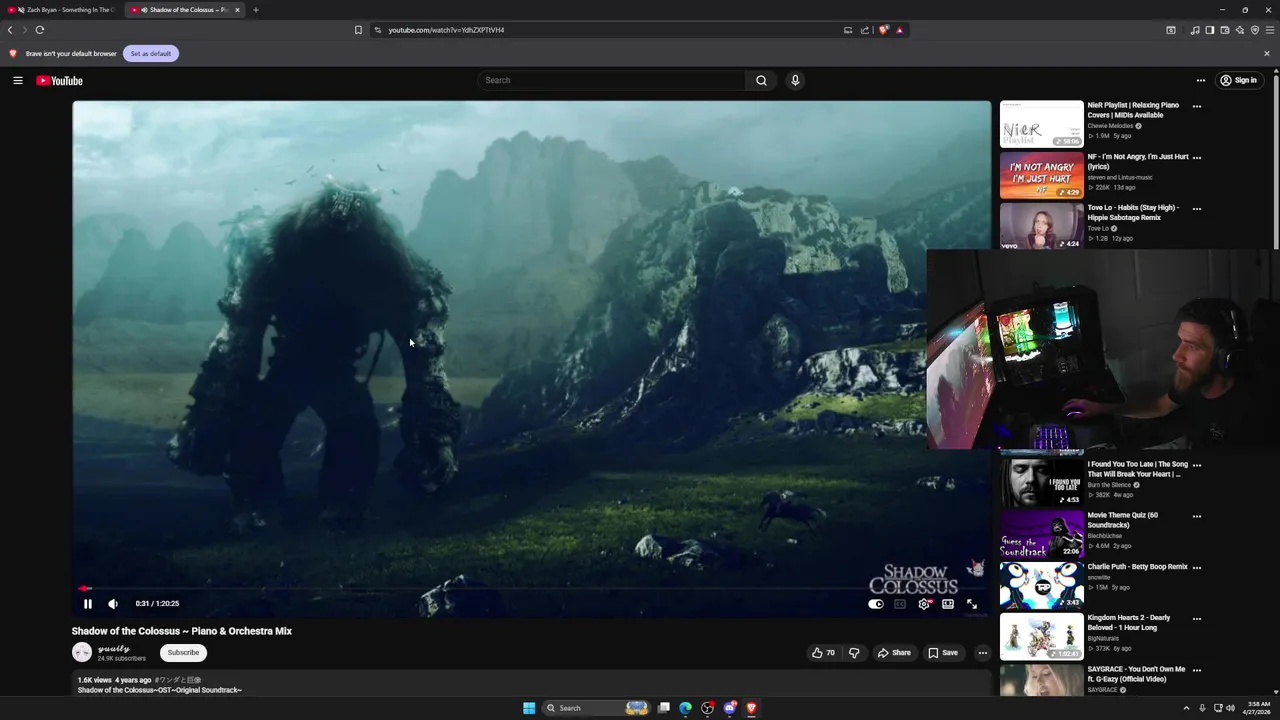1280x720 pixels.
Task: Dismiss the default browser notification bar
Action: tap(1267, 53)
